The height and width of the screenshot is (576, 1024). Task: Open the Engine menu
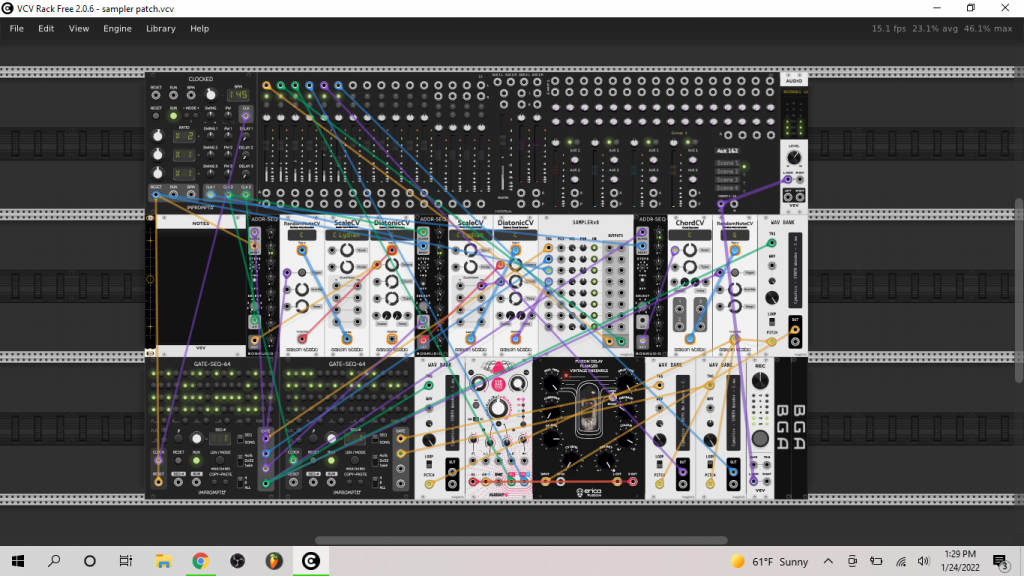click(118, 29)
